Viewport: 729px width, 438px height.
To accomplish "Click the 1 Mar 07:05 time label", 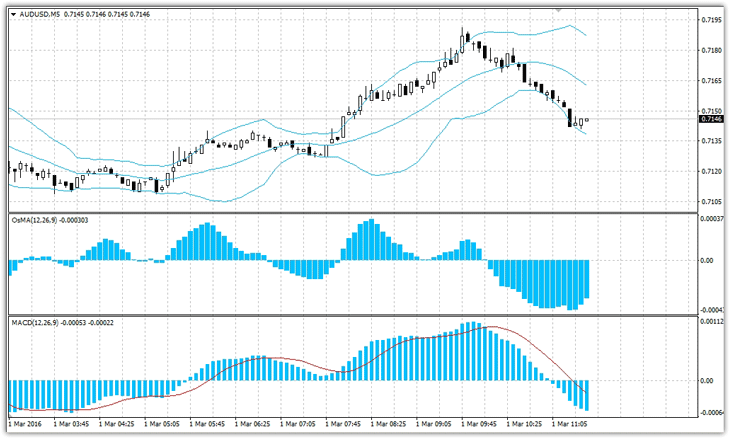I will (x=297, y=423).
